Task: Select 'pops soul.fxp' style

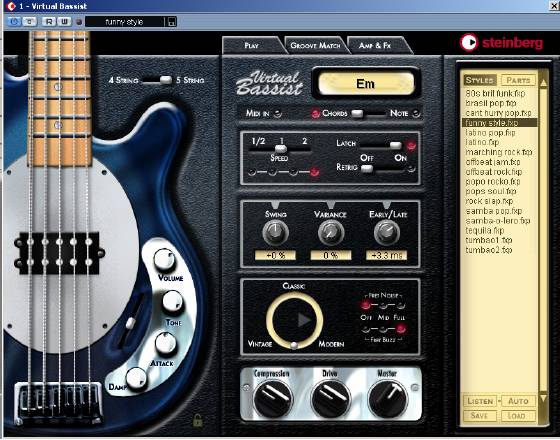Action: [491, 191]
